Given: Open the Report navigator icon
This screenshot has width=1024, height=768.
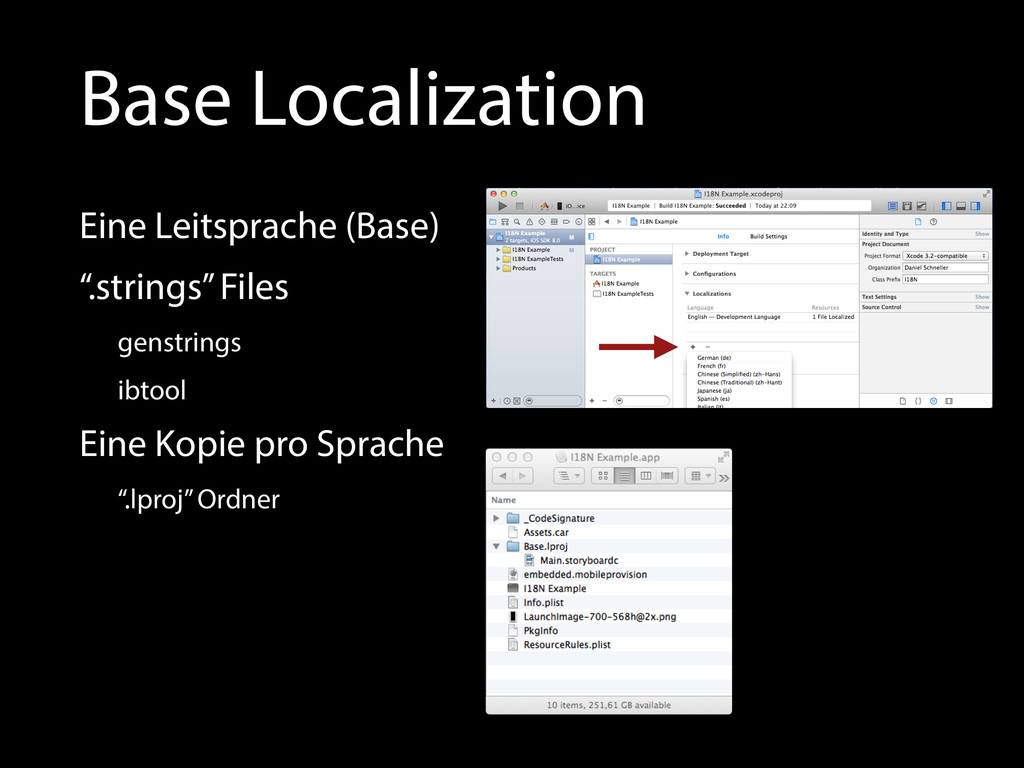Looking at the screenshot, I should 578,221.
